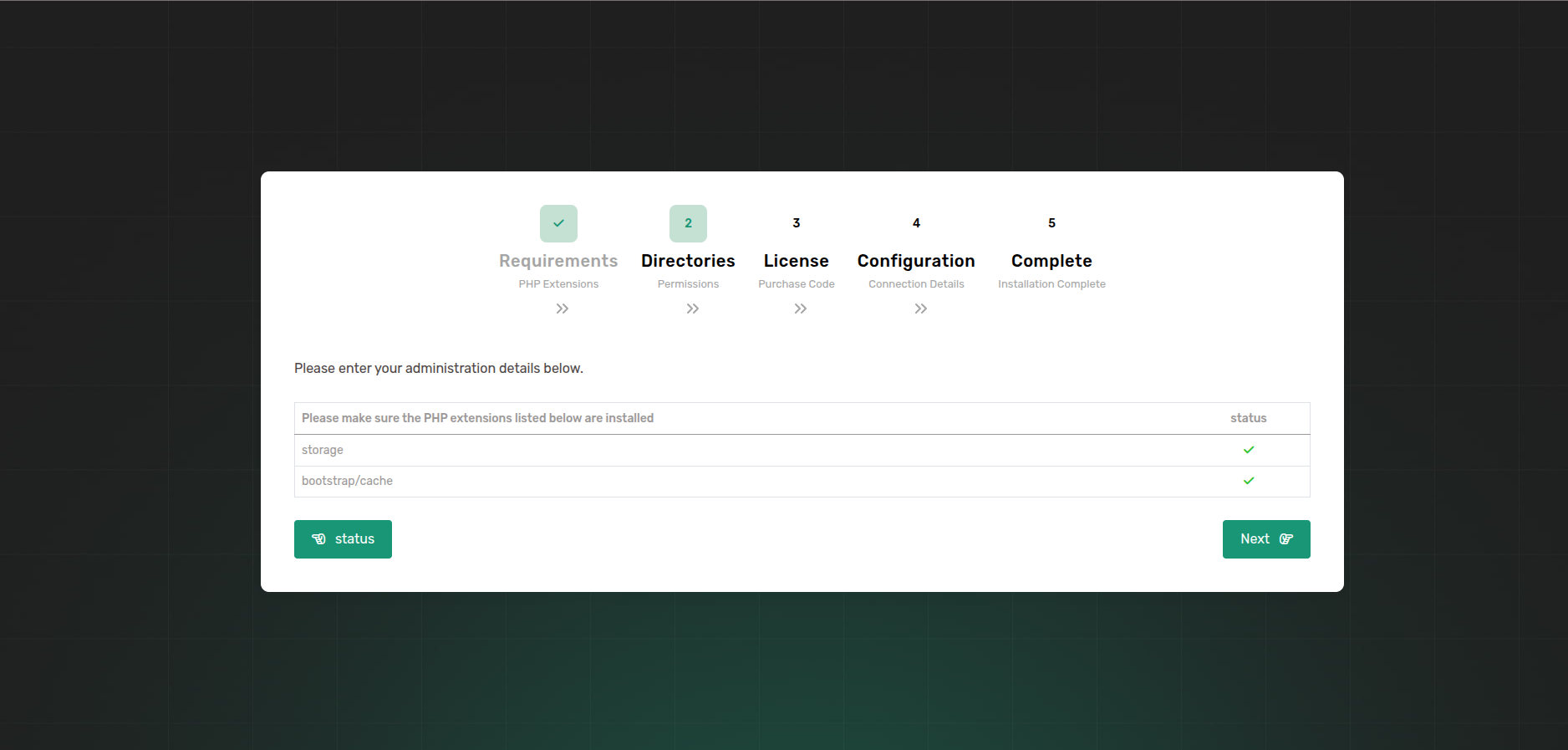
Task: Click the green checkmark in storage row
Action: coord(1249,450)
